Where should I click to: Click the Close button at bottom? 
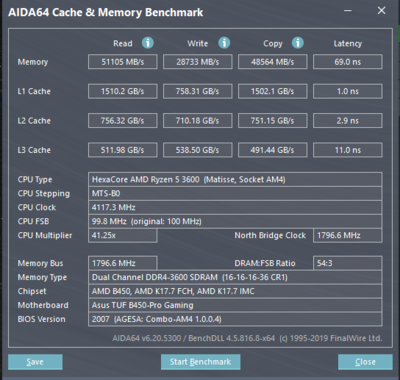point(365,362)
